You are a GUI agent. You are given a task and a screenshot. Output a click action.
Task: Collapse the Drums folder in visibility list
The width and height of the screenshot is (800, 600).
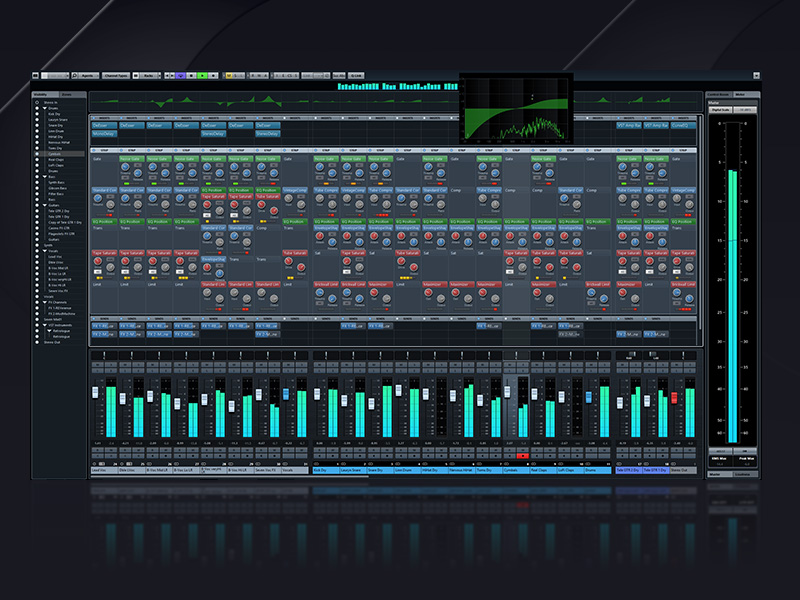(42, 107)
